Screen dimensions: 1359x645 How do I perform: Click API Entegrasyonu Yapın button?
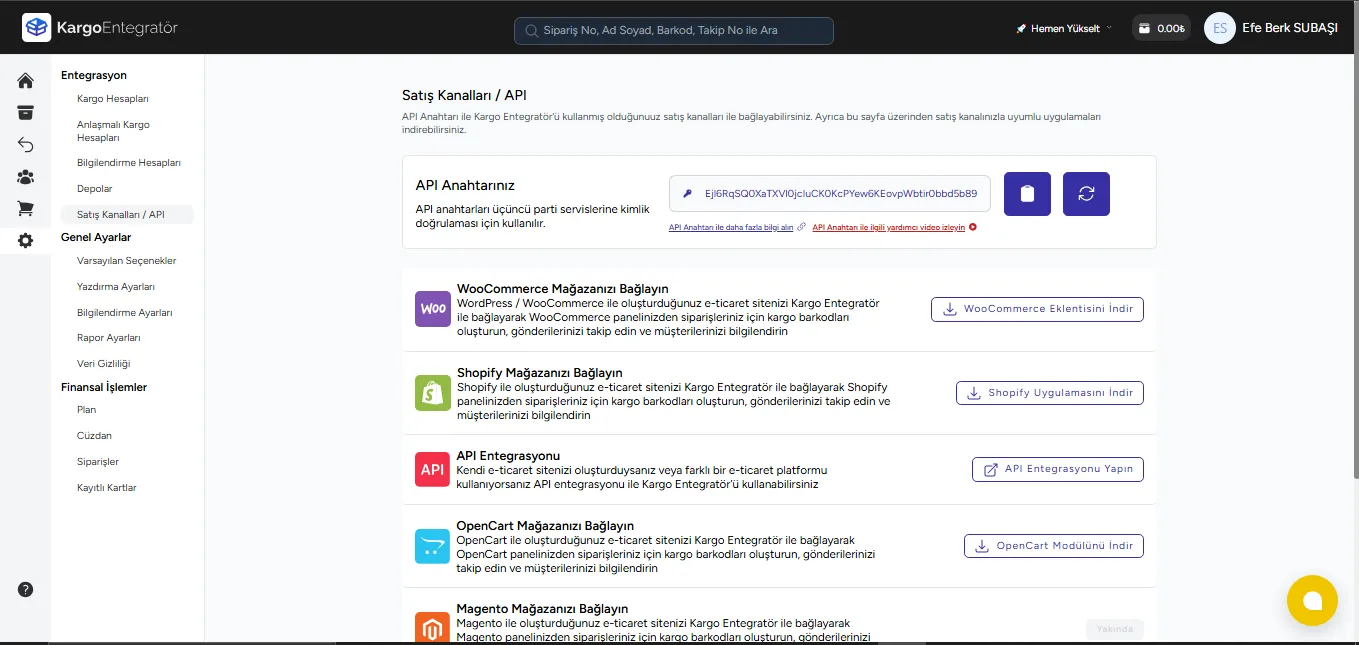(1058, 469)
